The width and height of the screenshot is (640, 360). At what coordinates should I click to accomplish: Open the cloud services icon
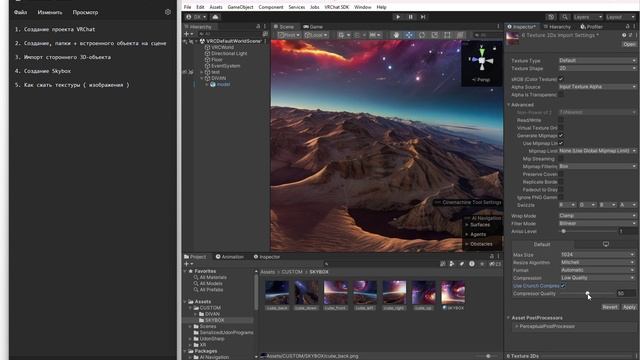tap(215, 17)
